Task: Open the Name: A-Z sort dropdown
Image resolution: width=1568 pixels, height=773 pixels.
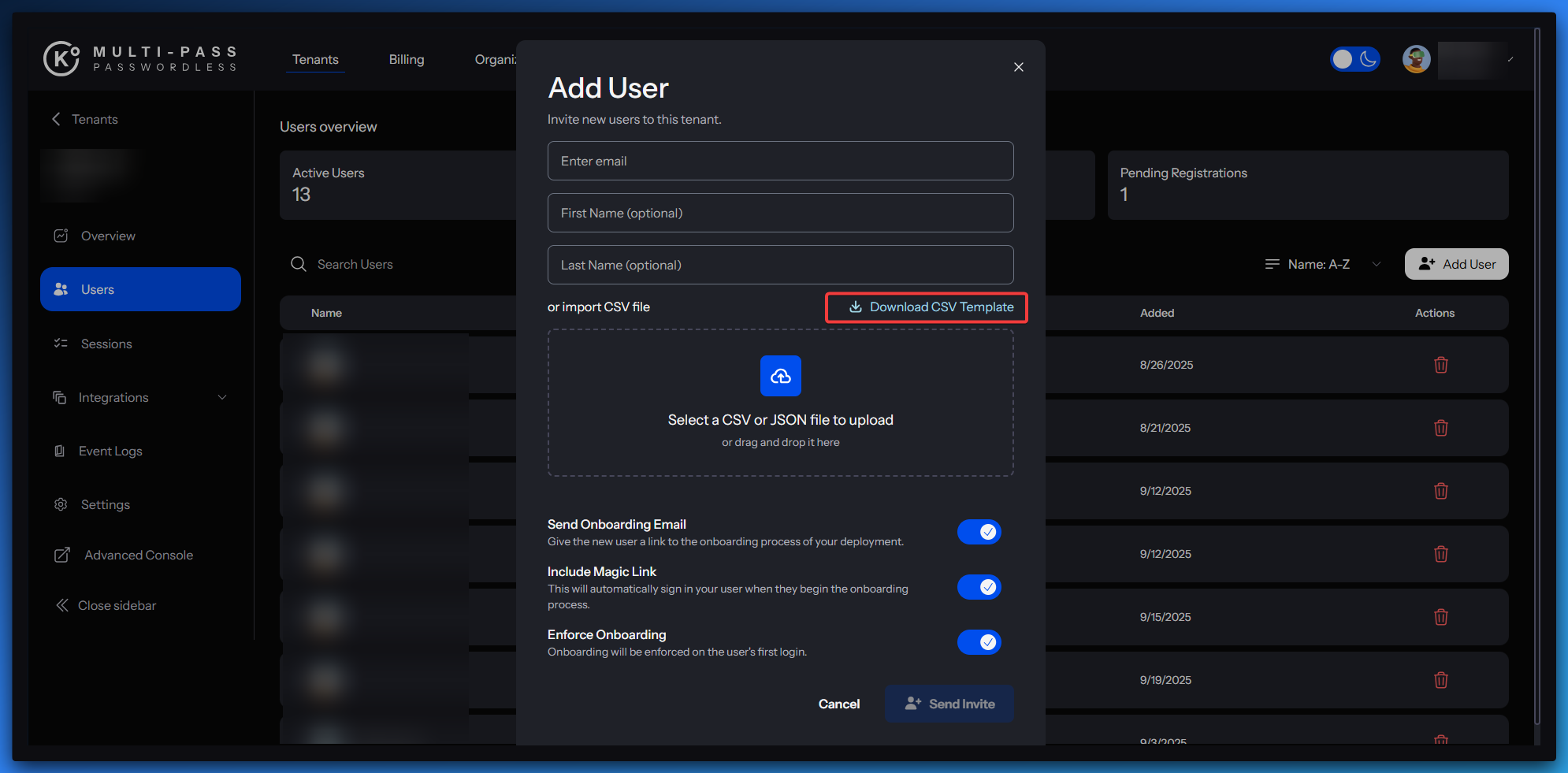Action: pos(1322,264)
